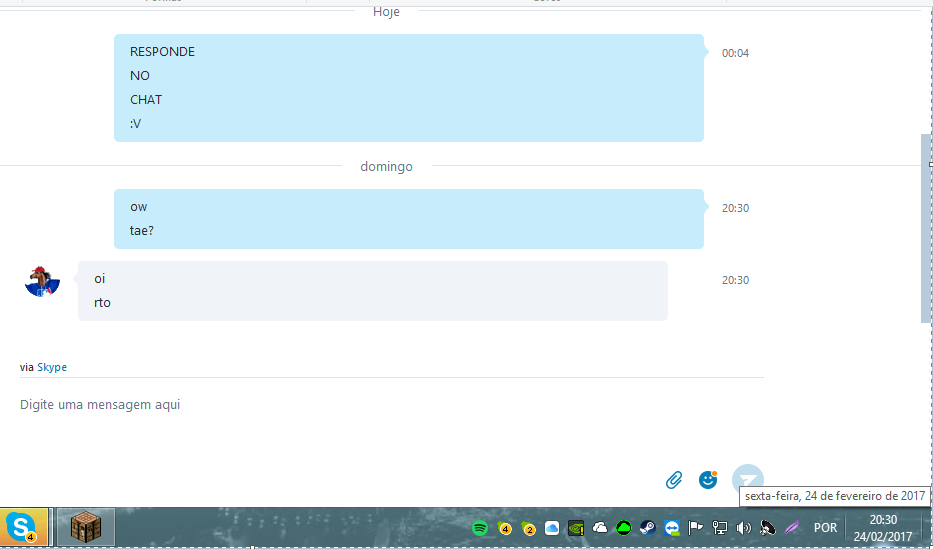Open the taskbar clock showing 20:30
Viewport: 933px width, 549px height.
pos(883,528)
